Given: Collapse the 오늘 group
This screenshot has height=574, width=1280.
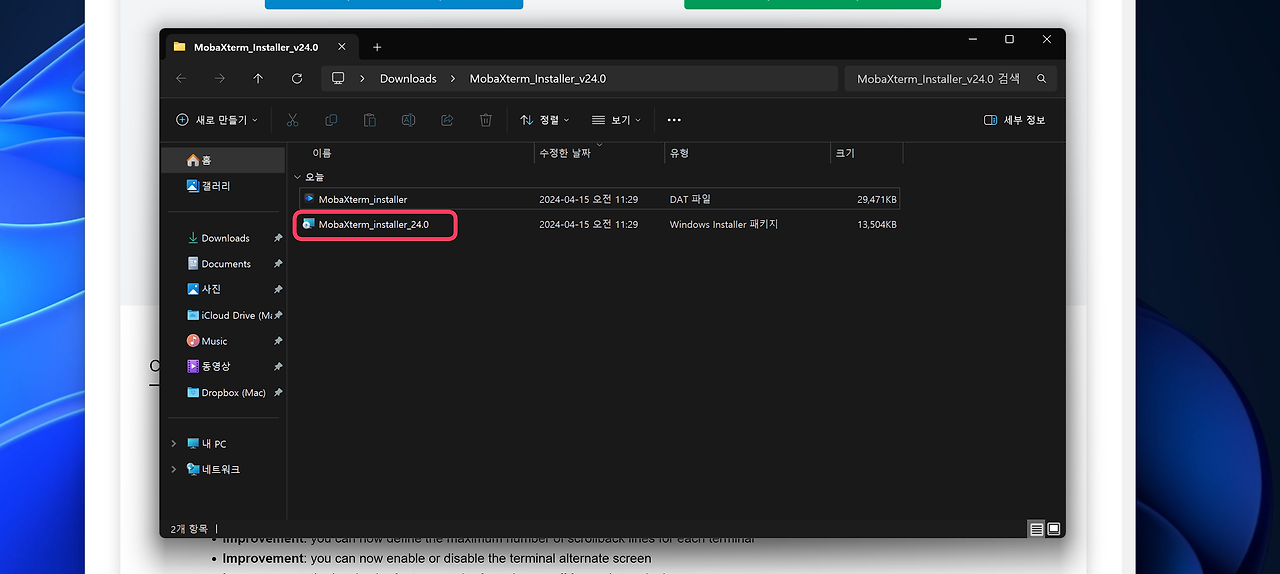Looking at the screenshot, I should click(x=298, y=177).
